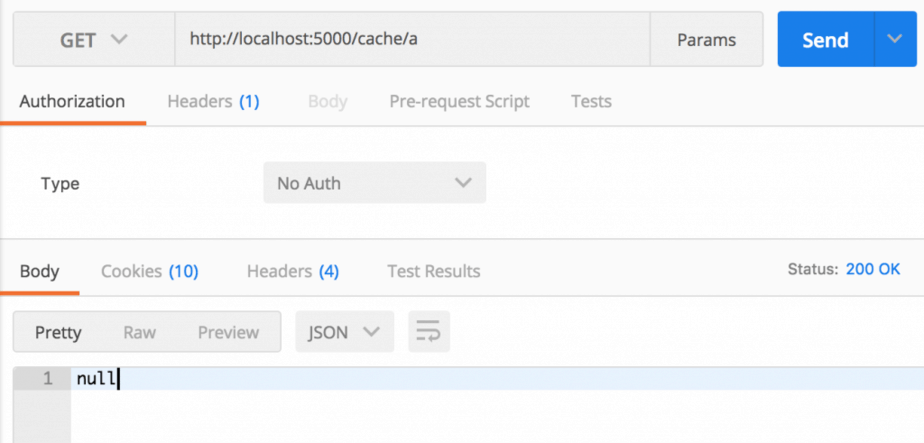Image resolution: width=924 pixels, height=443 pixels.
Task: Switch to Preview response view
Action: 228,332
